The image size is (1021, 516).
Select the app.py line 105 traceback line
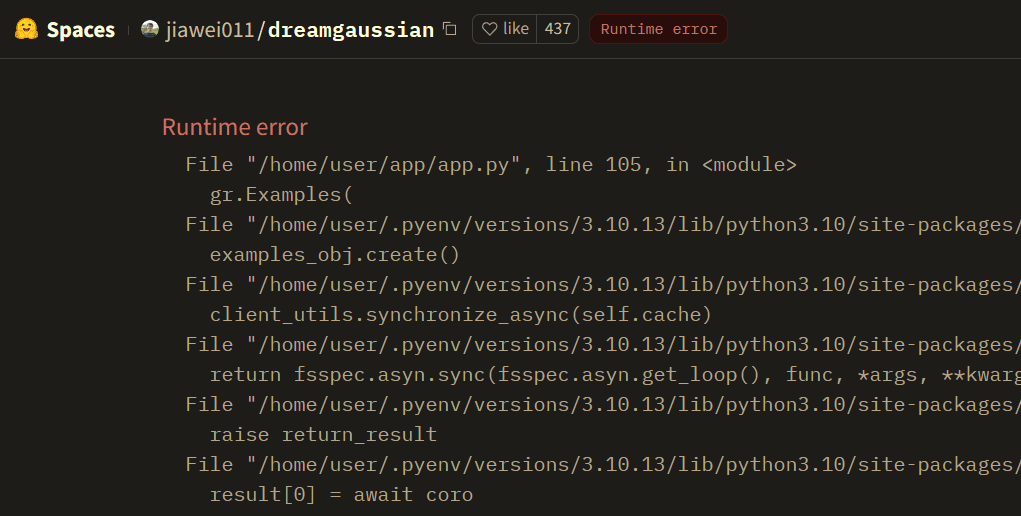(491, 164)
